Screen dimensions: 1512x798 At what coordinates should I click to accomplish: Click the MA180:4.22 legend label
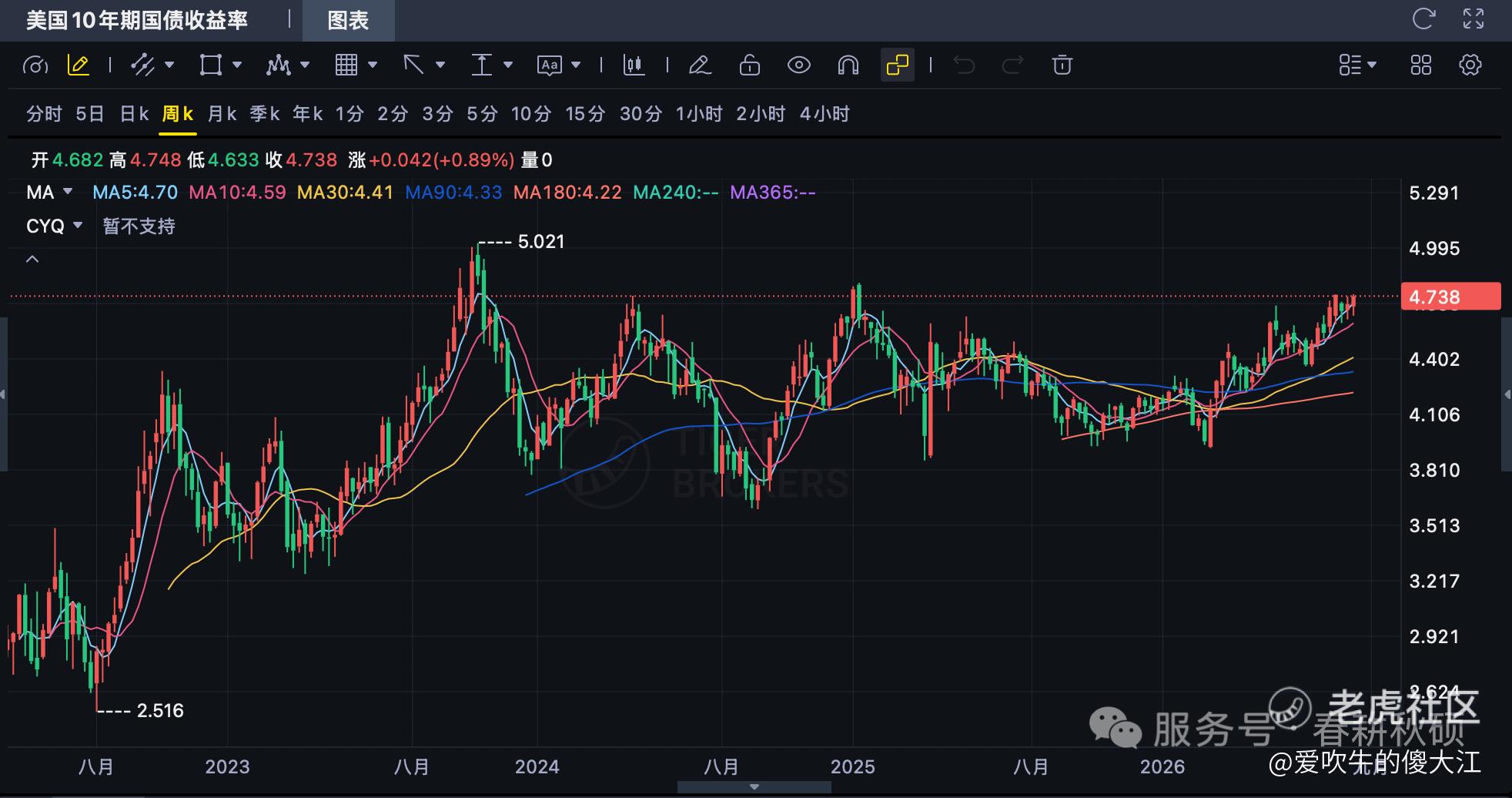pyautogui.click(x=567, y=192)
